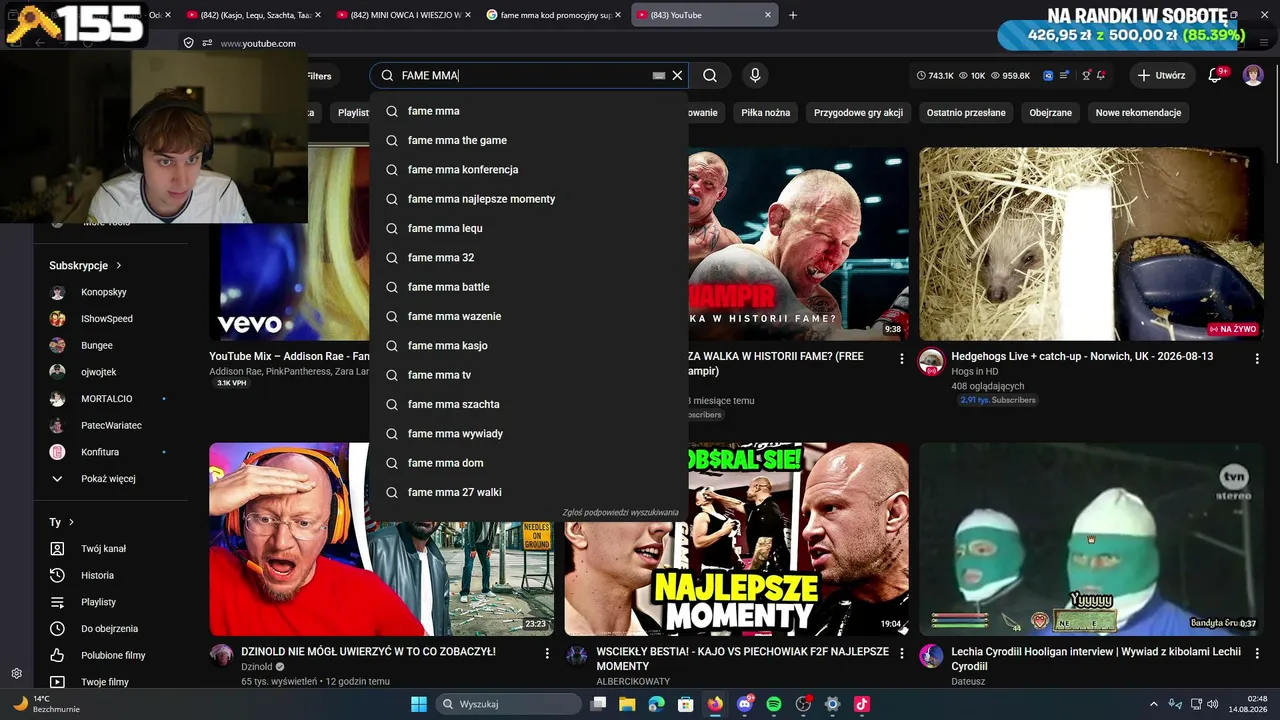1280x720 pixels.
Task: Expand the Ty section chevron
Action: tap(71, 522)
